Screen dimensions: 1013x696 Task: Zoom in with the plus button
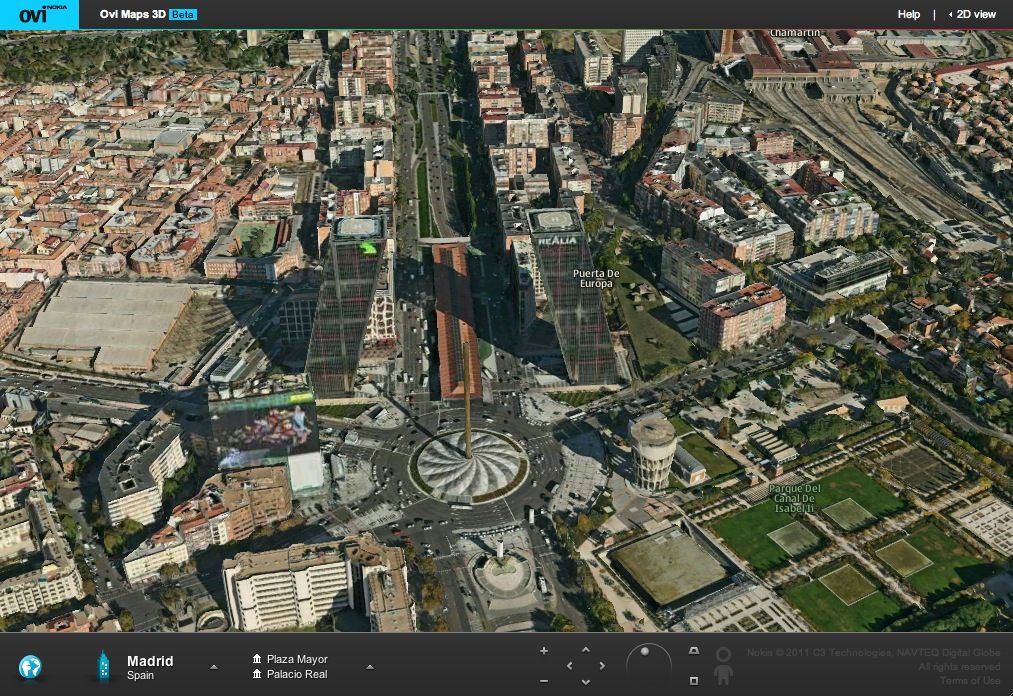coord(544,651)
